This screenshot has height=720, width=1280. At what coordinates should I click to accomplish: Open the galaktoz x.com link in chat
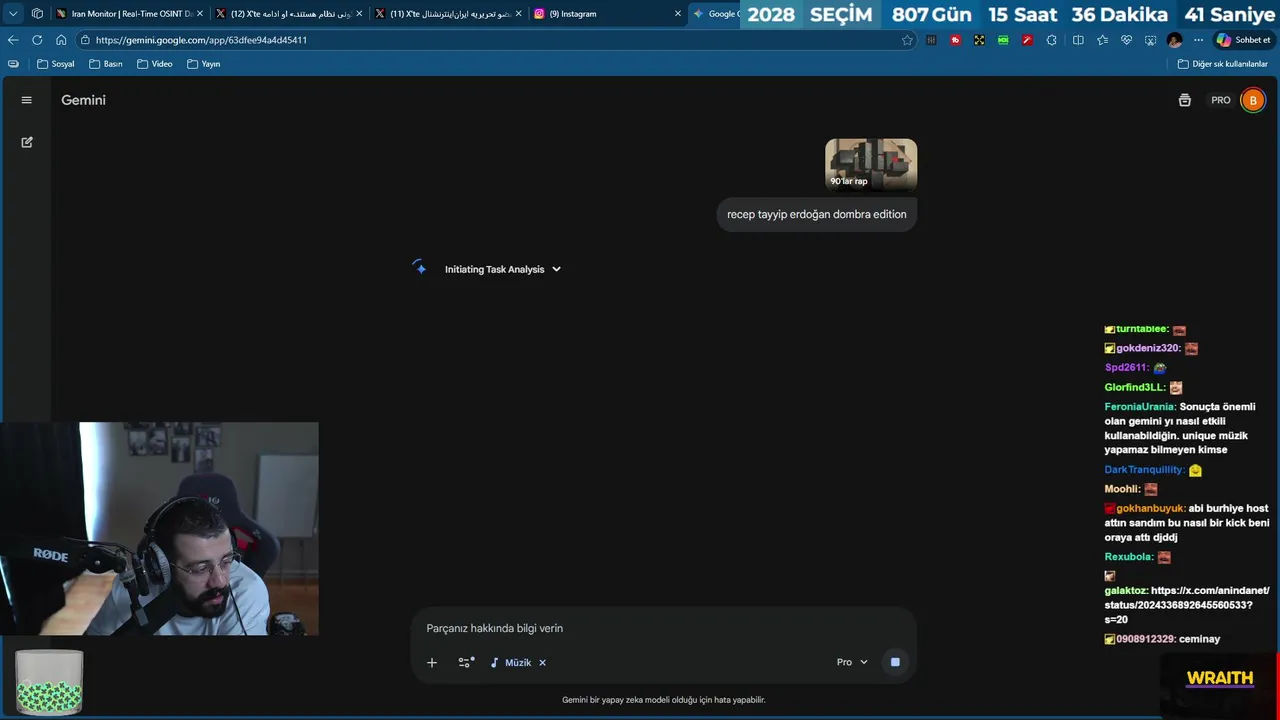[1186, 605]
